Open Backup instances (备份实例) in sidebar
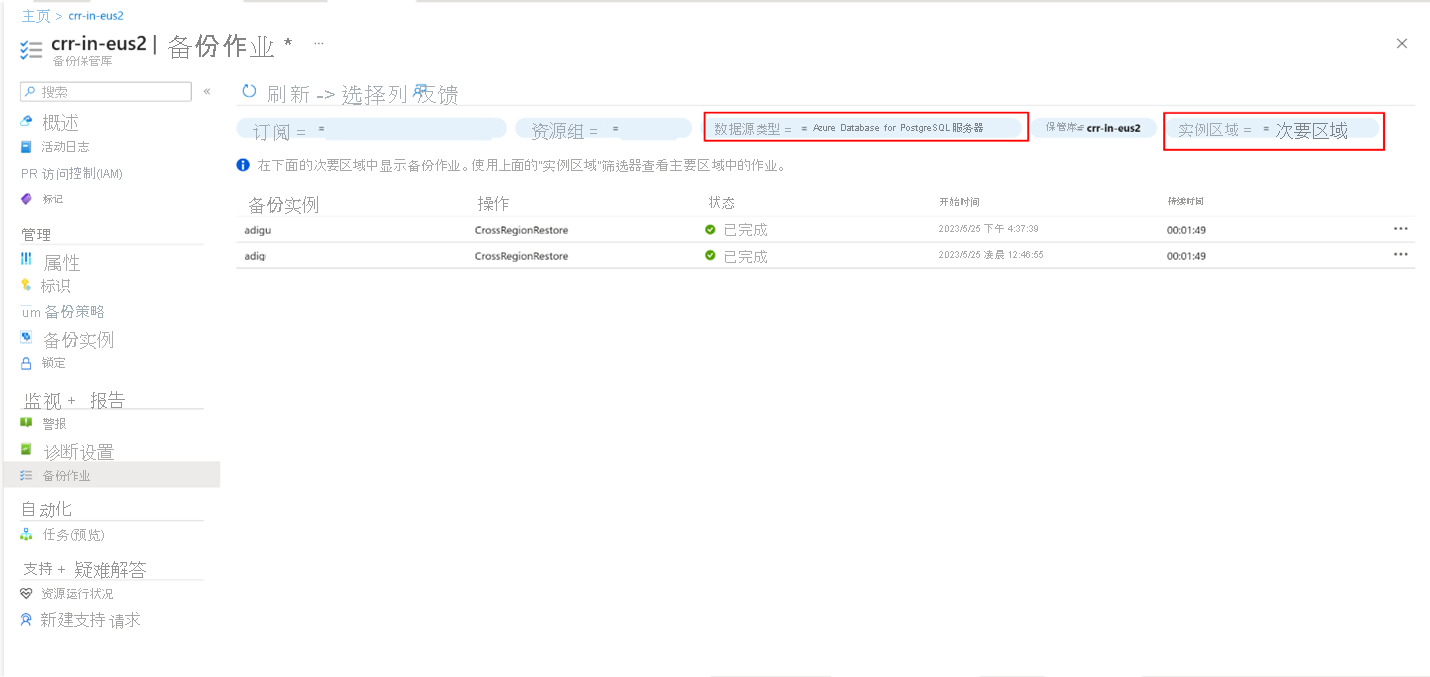This screenshot has height=677, width=1430. coord(79,339)
